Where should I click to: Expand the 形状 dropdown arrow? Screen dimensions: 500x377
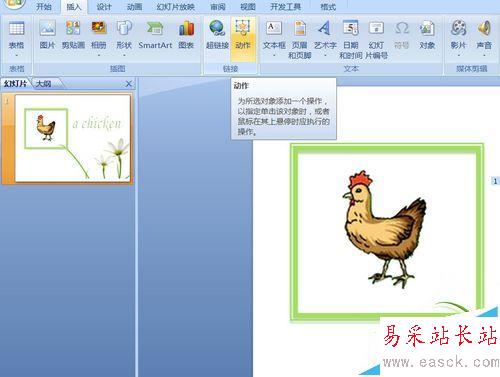click(124, 55)
